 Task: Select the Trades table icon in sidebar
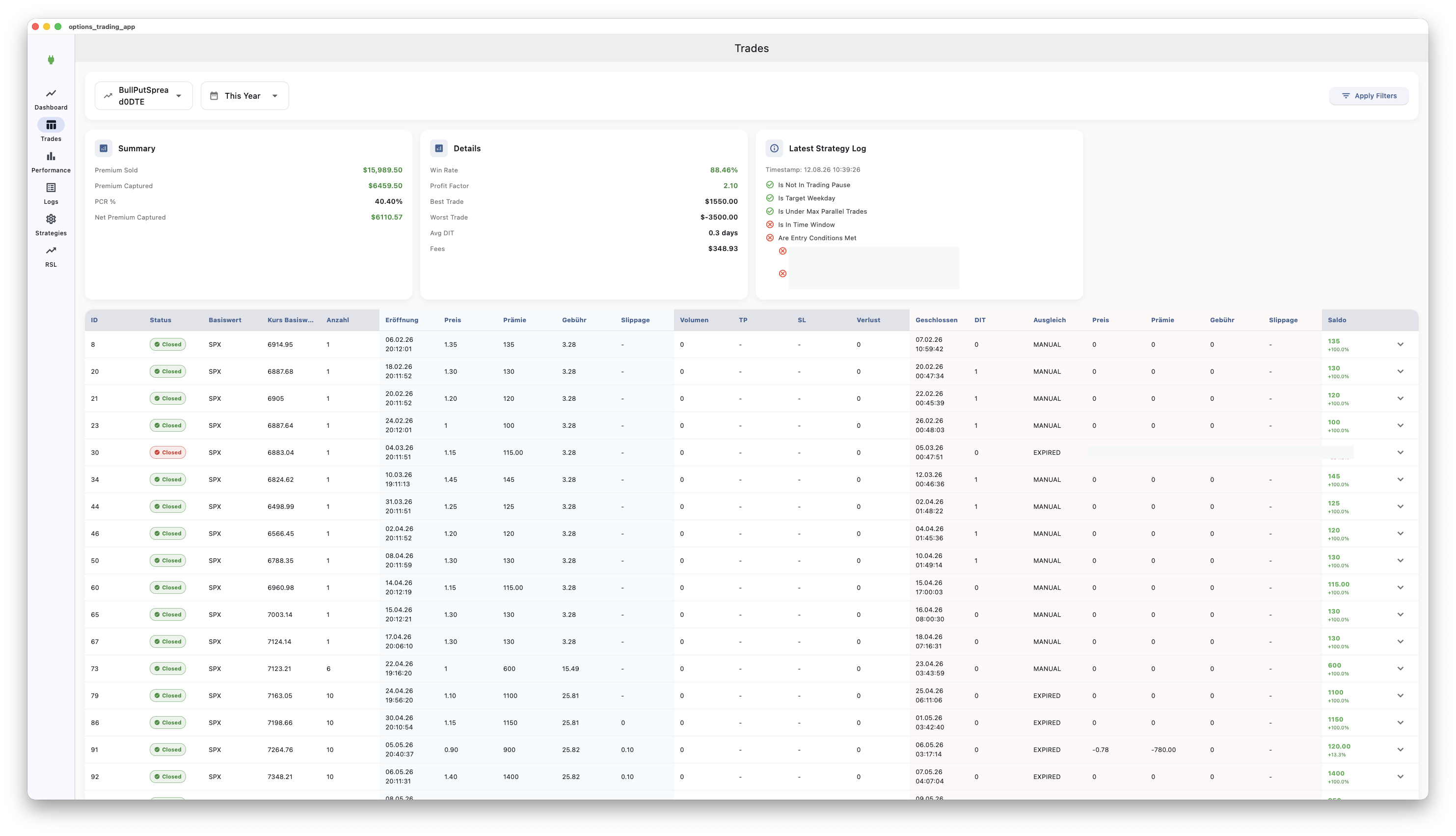click(51, 125)
